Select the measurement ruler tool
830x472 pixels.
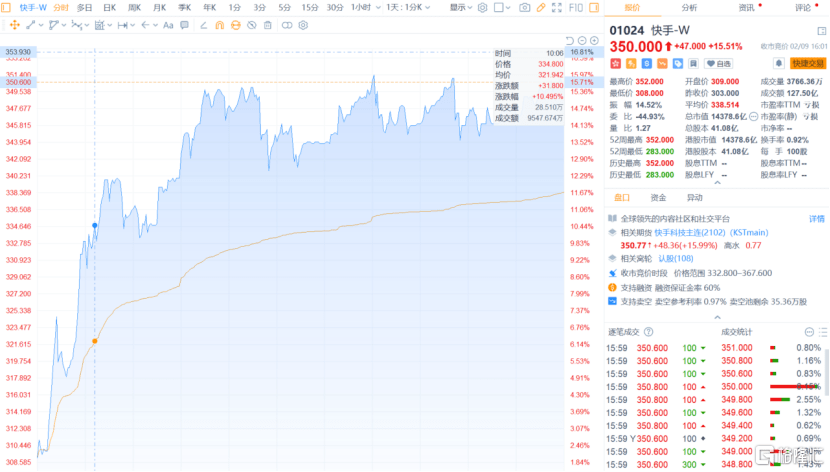[100, 25]
